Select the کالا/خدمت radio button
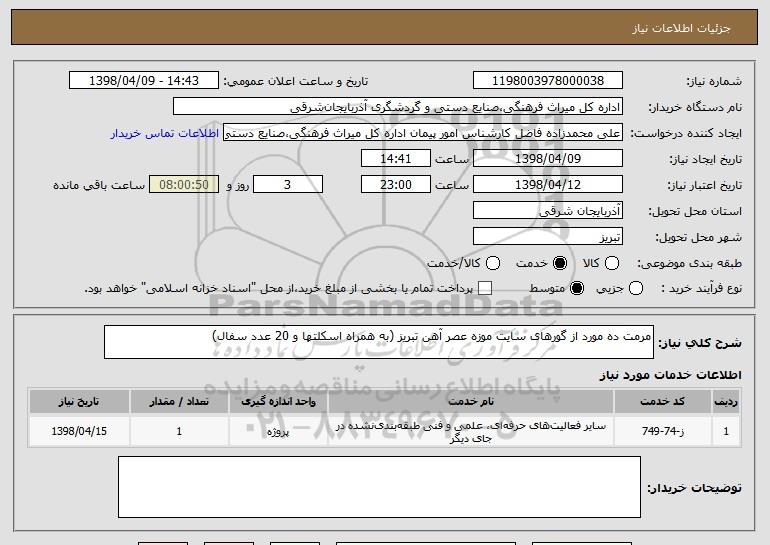Screen dimensions: 770x545 tap(493, 263)
